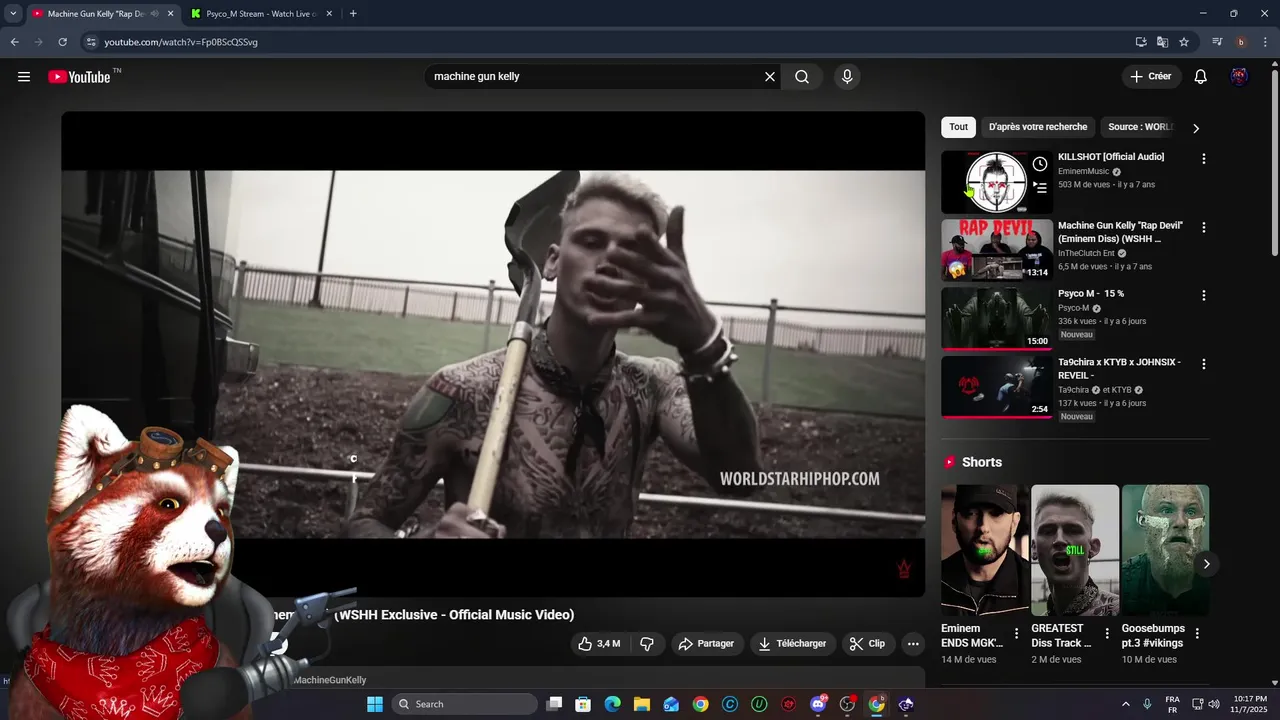Image resolution: width=1280 pixels, height=720 pixels.
Task: Go to the YouTube home logo
Action: tap(79, 77)
